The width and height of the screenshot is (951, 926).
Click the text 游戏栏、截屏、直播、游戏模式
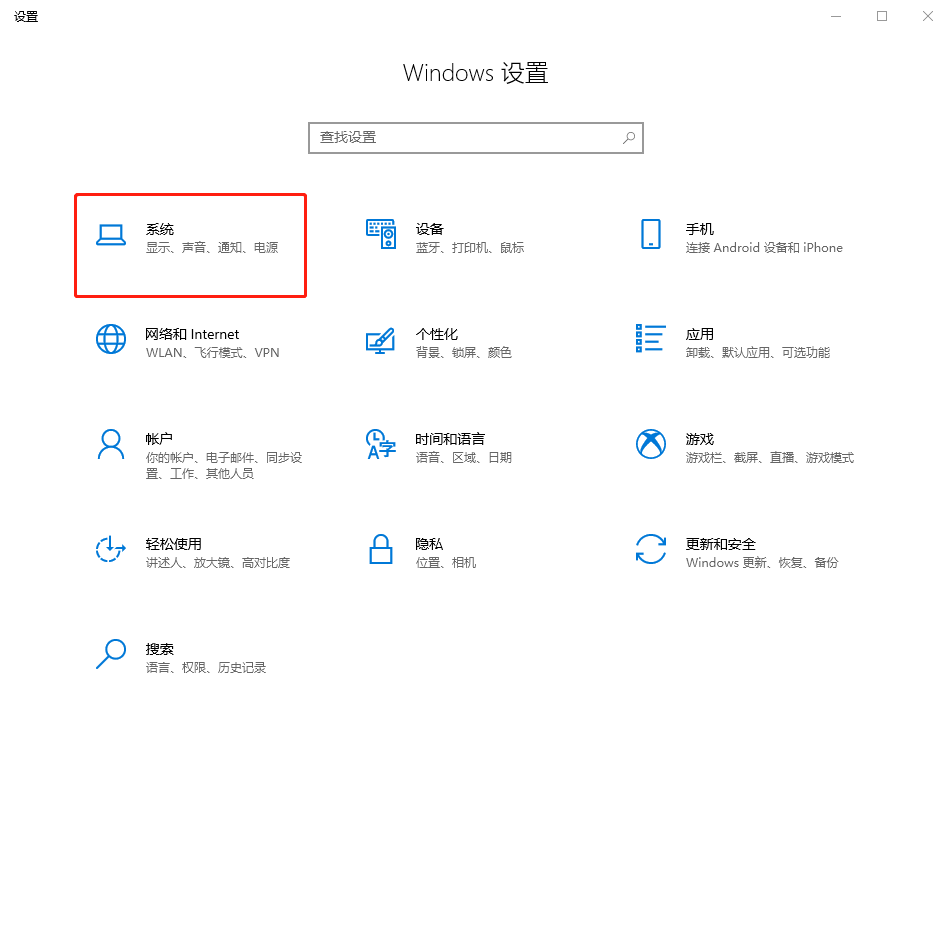(x=770, y=457)
